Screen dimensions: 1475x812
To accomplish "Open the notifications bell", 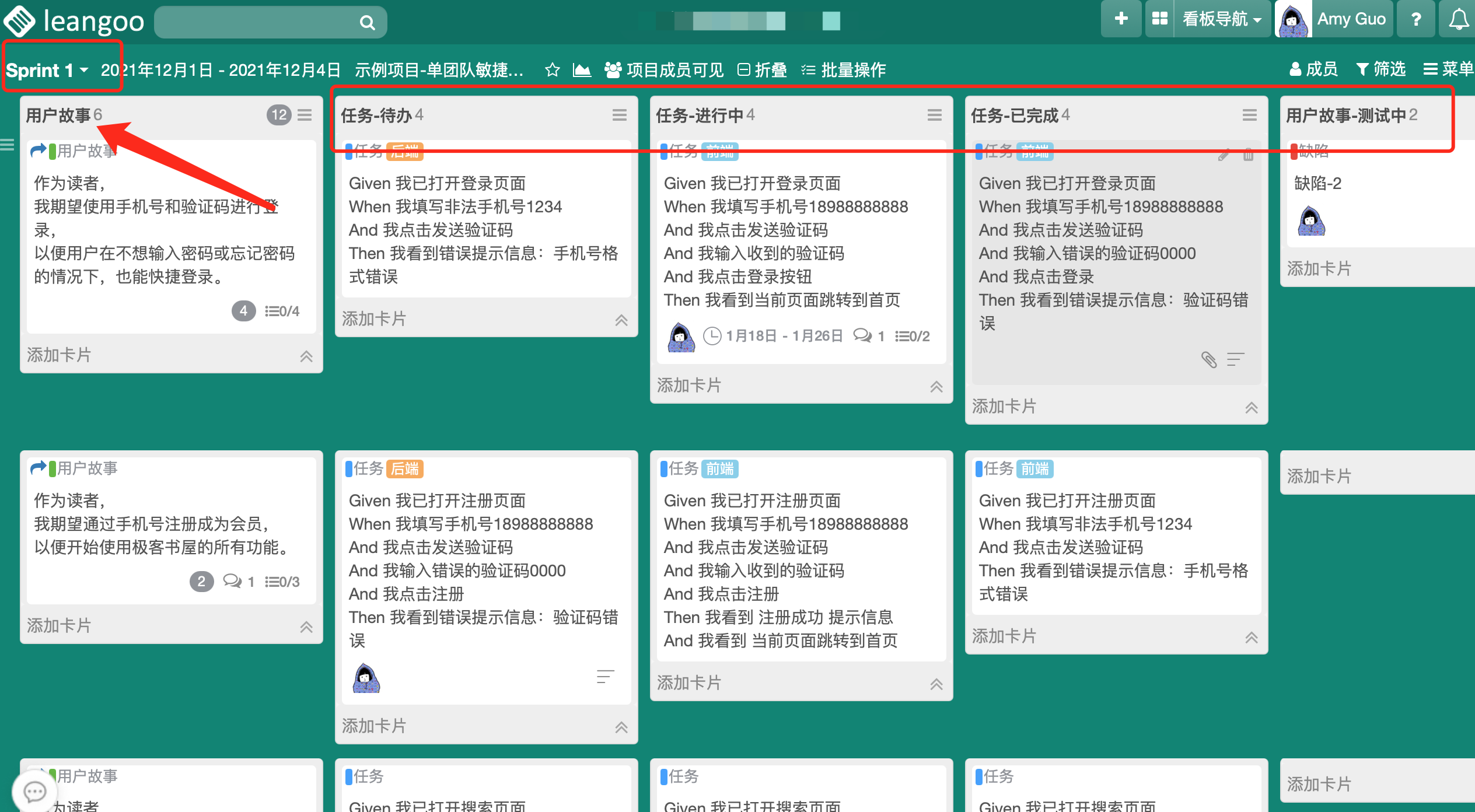I will (1459, 19).
